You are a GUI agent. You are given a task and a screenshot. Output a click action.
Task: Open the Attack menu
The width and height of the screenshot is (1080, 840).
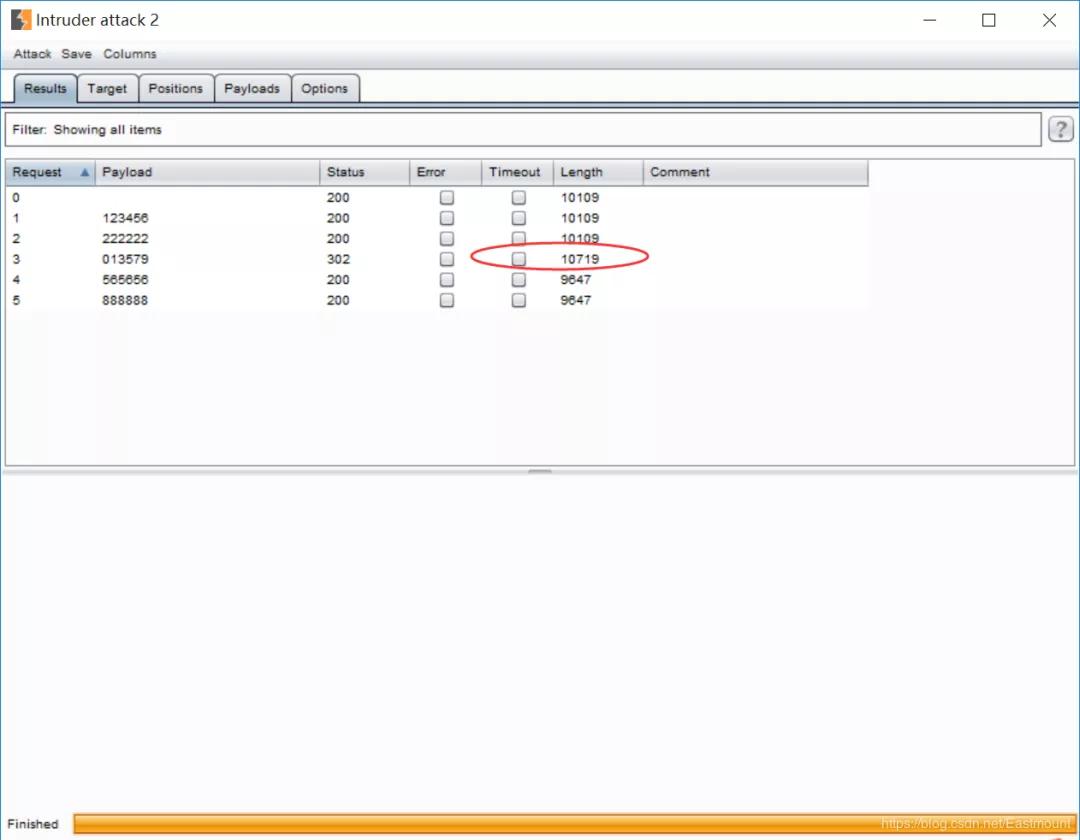click(32, 54)
